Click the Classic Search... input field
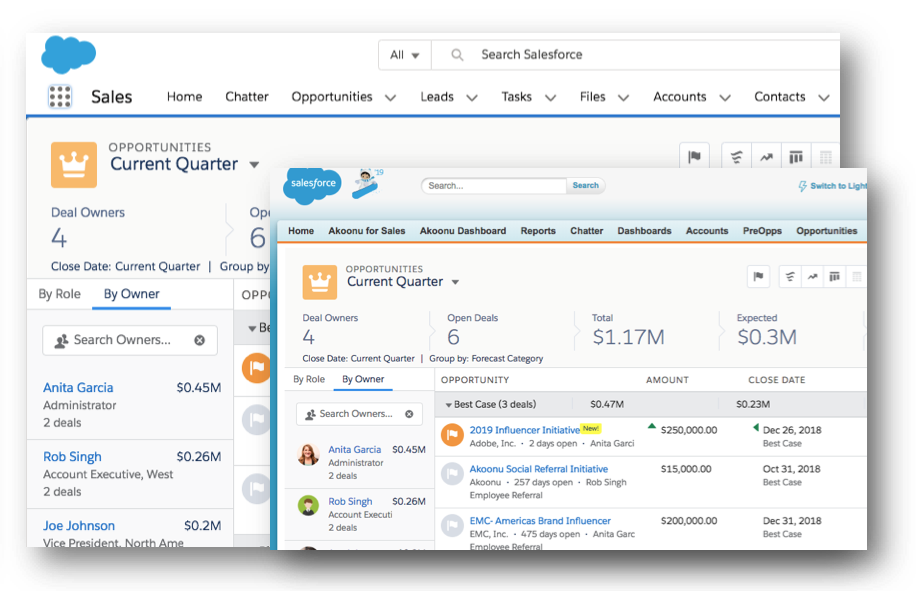 [494, 186]
